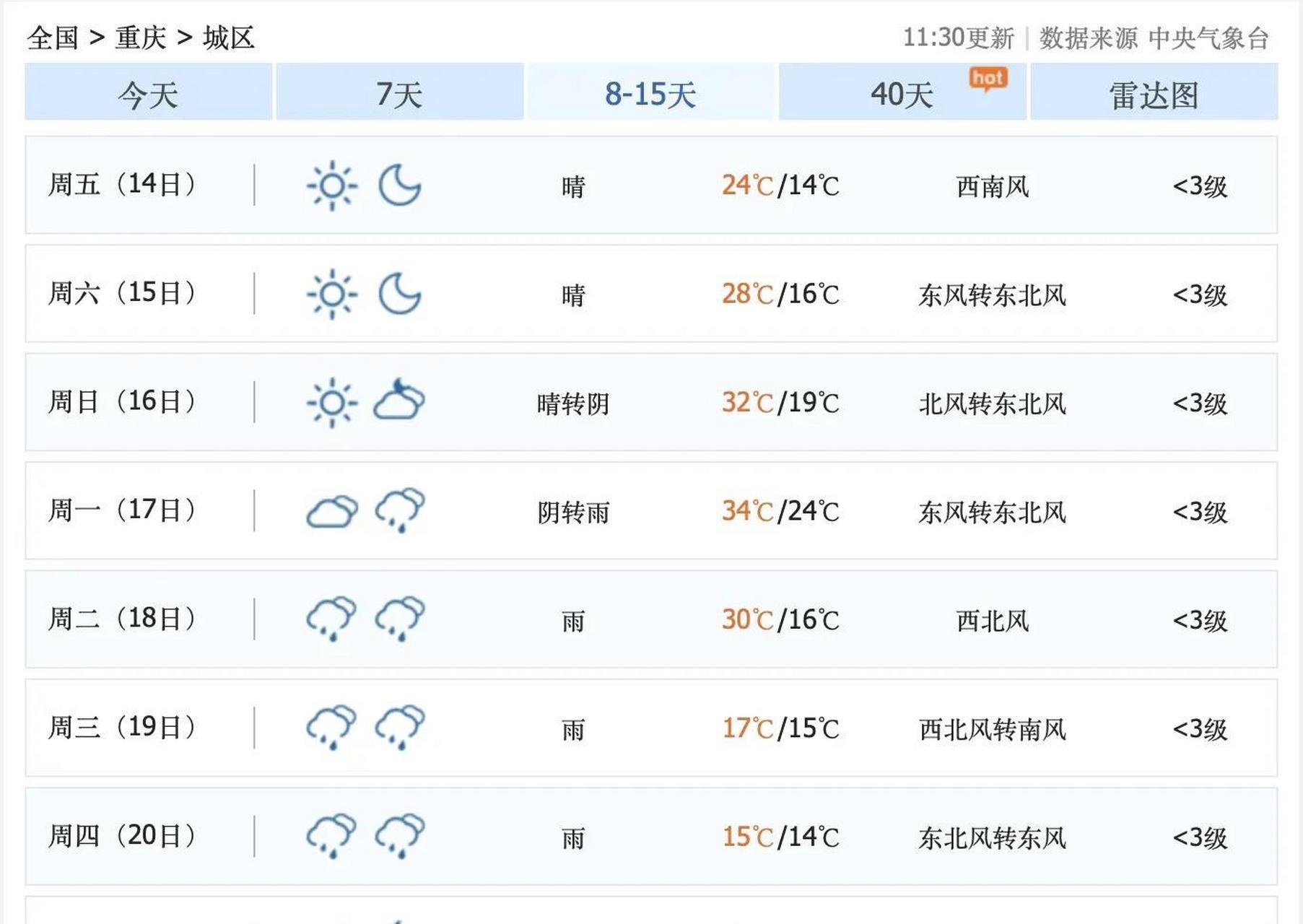Switch to the 雷达图 tab
This screenshot has height=924, width=1303.
click(1151, 92)
